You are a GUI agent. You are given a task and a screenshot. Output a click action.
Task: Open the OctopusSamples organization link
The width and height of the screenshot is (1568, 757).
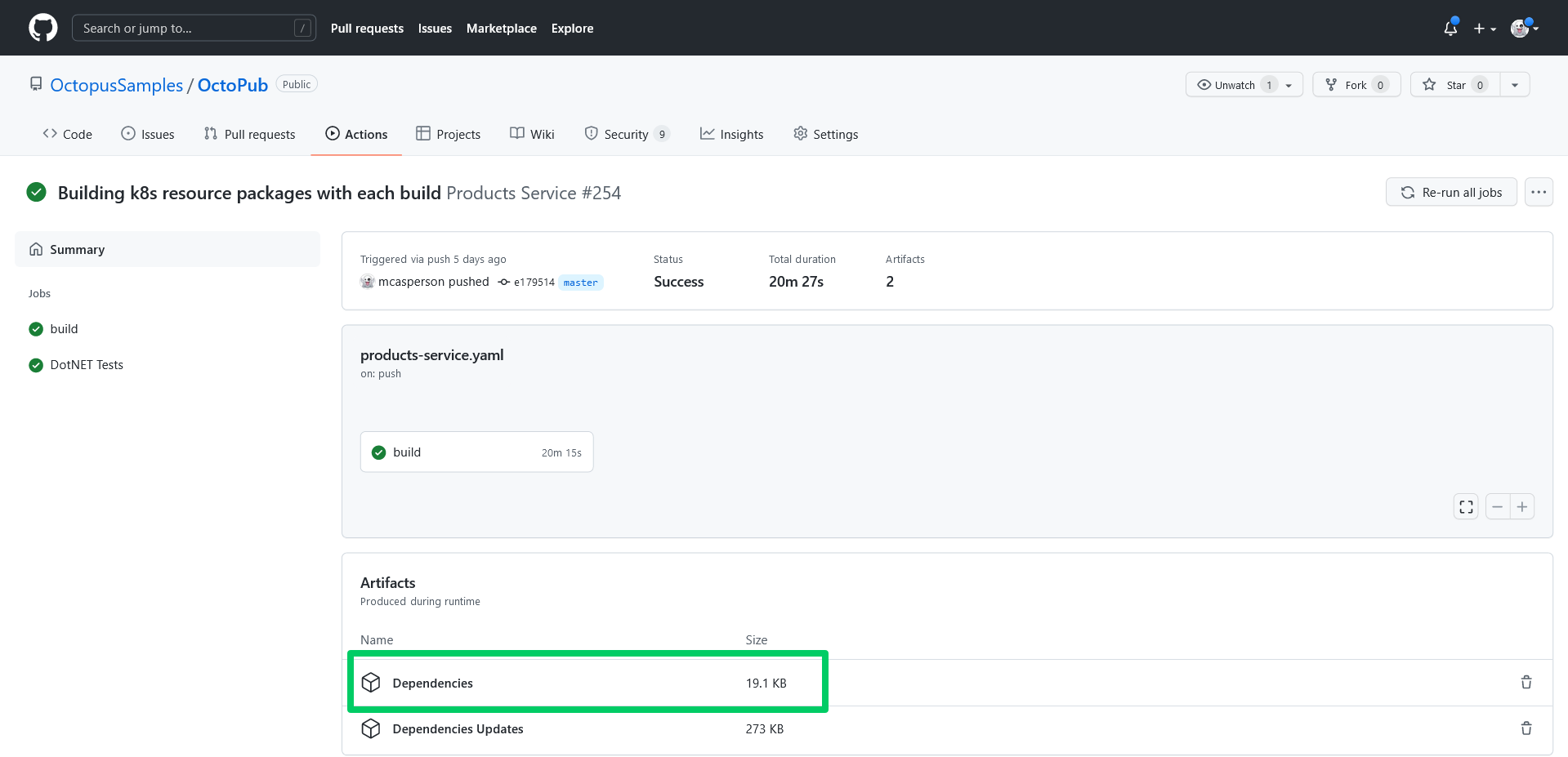click(117, 85)
